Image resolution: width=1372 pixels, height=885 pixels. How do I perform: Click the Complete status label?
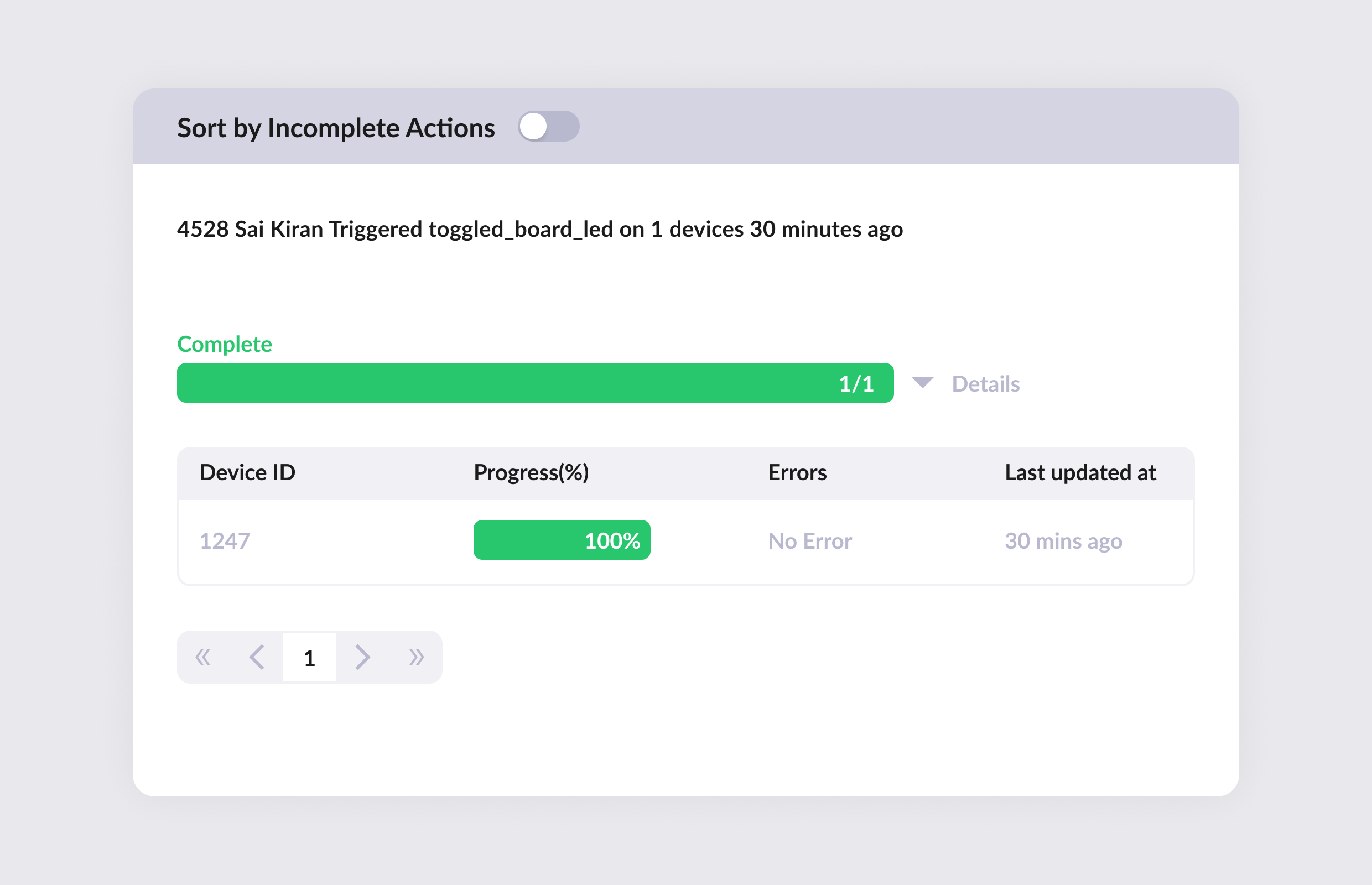224,343
